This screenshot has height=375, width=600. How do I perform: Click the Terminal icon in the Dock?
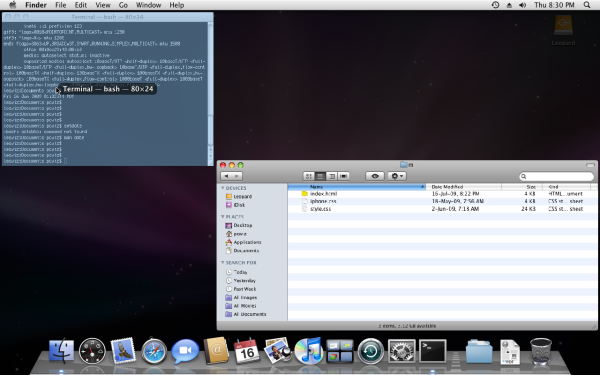432,351
